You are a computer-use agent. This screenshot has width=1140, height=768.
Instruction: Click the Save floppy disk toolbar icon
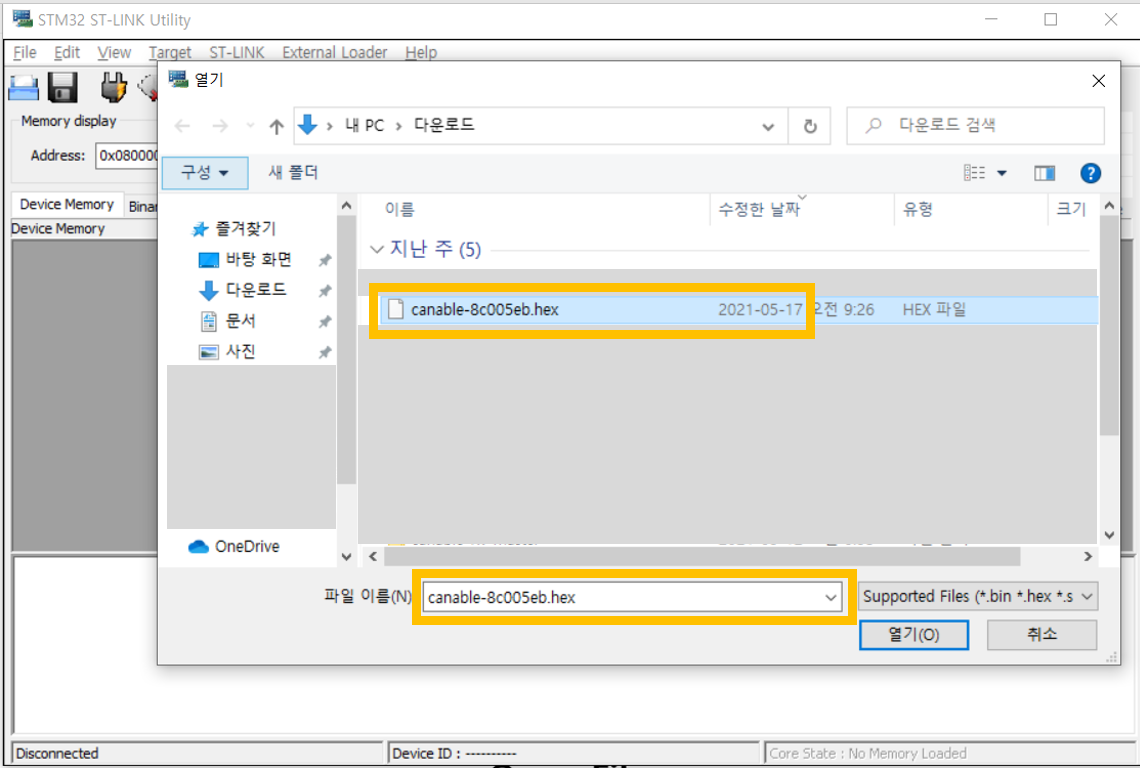(x=63, y=87)
